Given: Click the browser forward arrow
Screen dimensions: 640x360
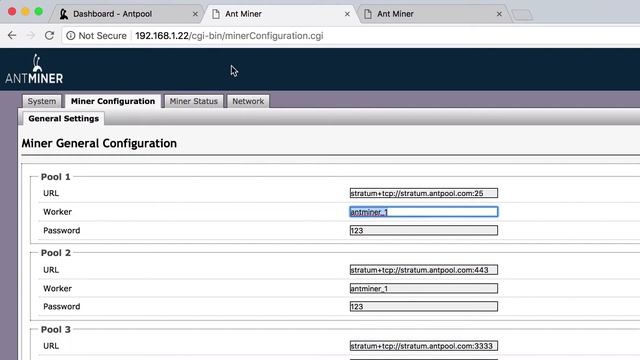Looking at the screenshot, I should (31, 36).
